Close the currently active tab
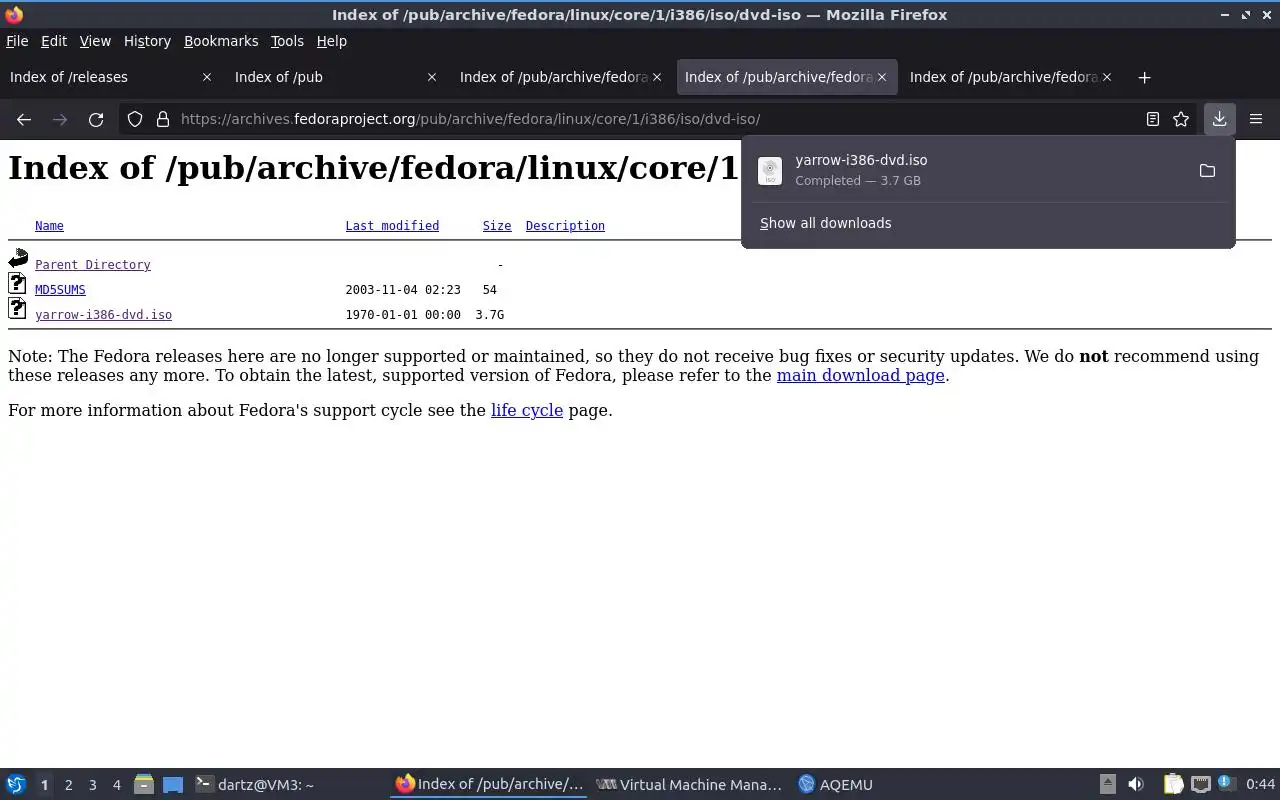This screenshot has width=1280, height=800. pyautogui.click(x=882, y=77)
